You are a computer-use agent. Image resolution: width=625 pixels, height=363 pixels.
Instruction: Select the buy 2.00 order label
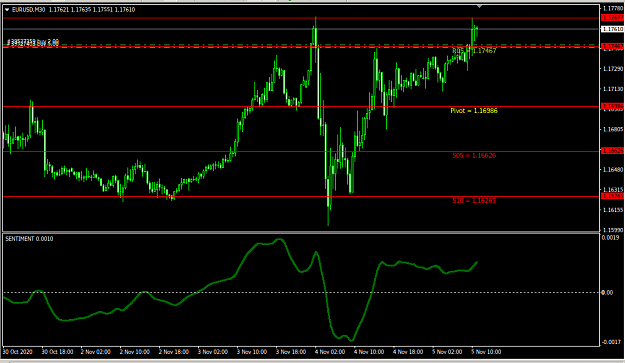[33, 42]
